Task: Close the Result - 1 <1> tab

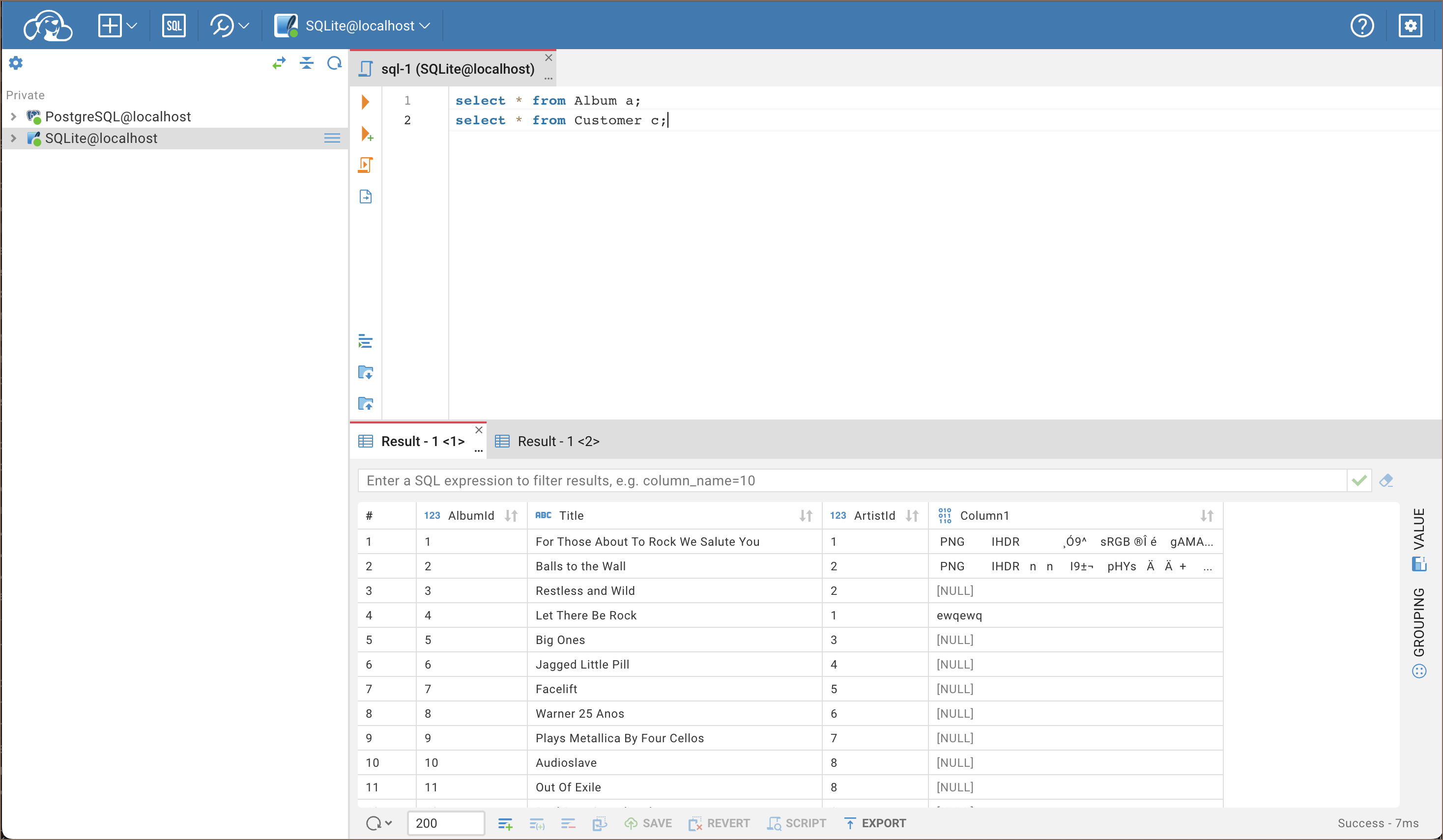Action: (x=479, y=430)
